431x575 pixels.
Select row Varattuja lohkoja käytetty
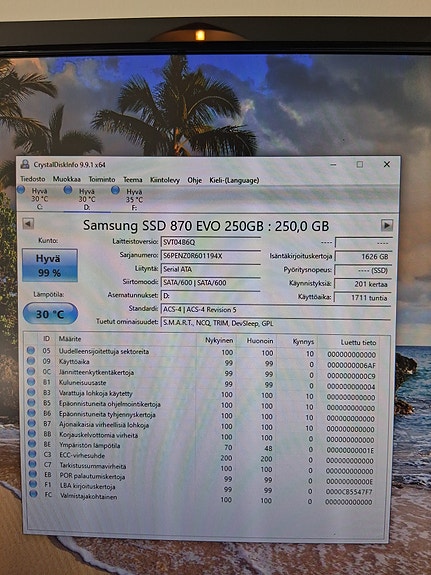pos(202,395)
